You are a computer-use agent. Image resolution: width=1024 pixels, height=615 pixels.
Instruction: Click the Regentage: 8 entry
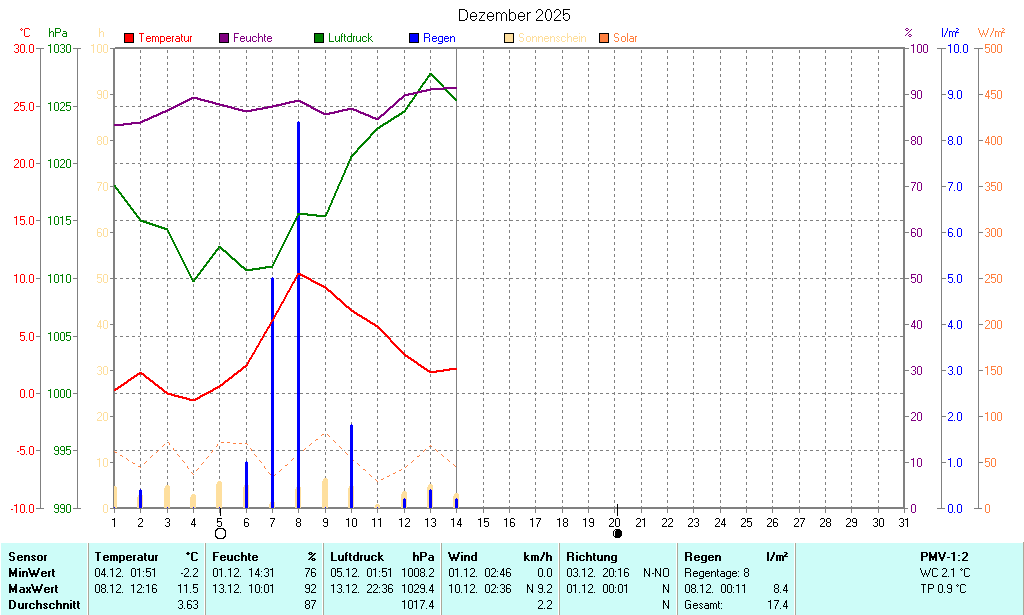(717, 573)
